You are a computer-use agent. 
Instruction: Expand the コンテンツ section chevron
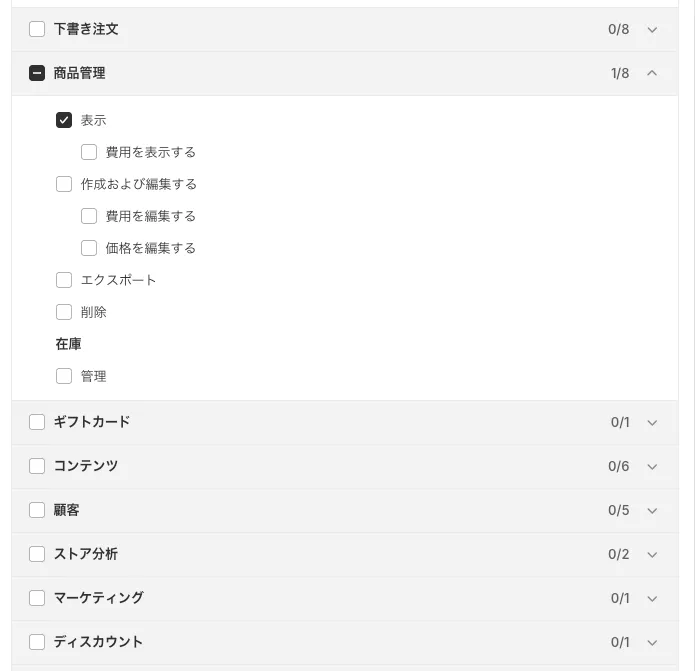coord(652,466)
